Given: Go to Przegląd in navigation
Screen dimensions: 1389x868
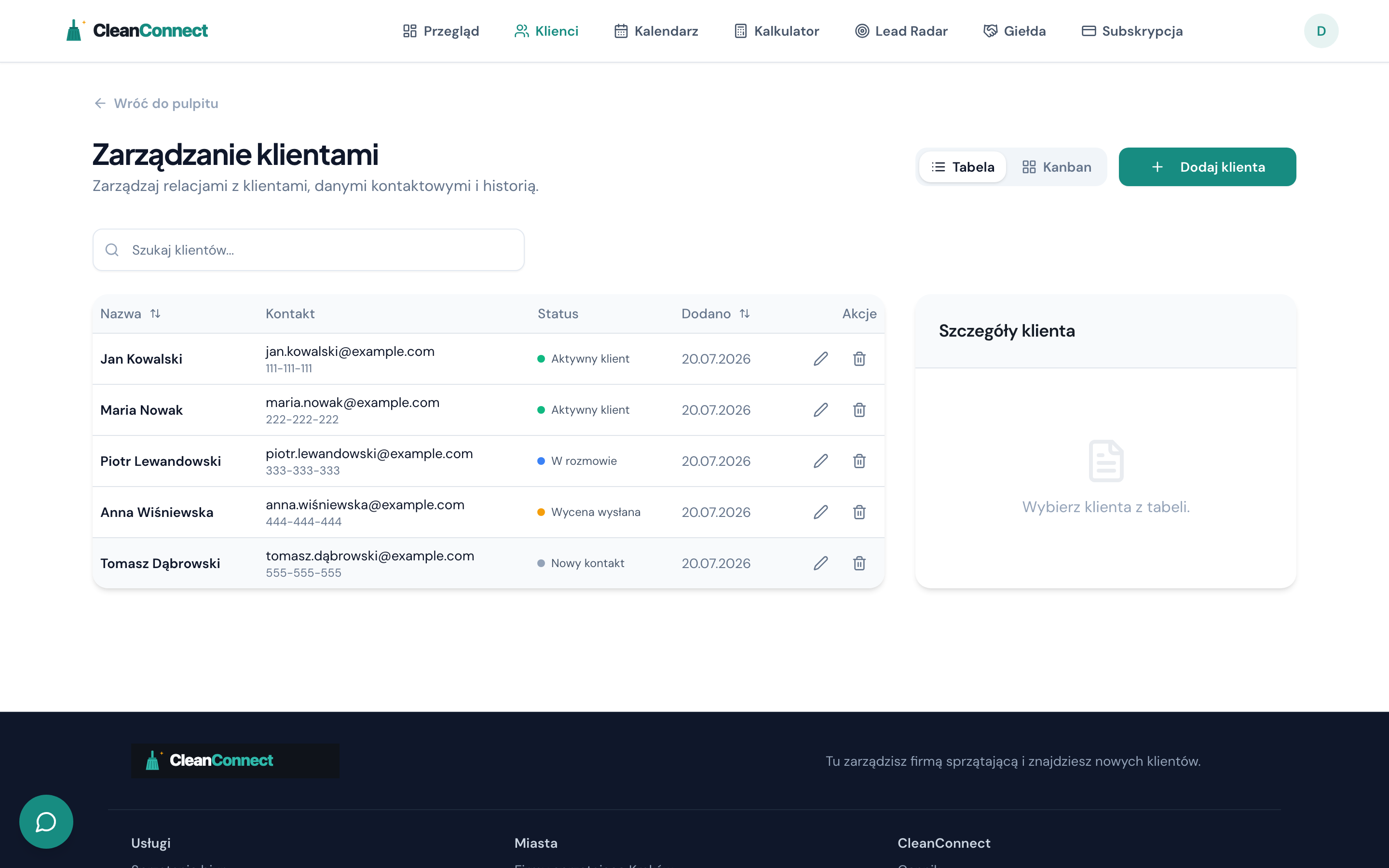Looking at the screenshot, I should click(441, 31).
